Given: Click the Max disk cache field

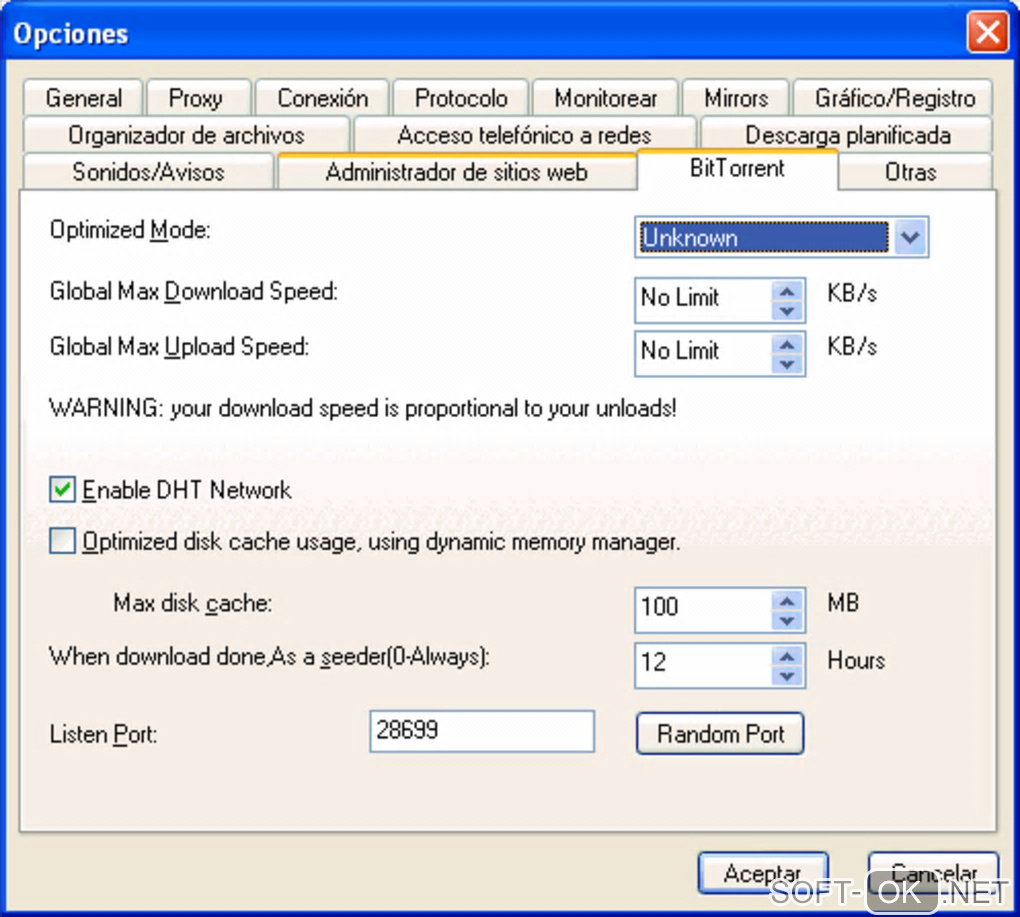Looking at the screenshot, I should click(x=705, y=610).
